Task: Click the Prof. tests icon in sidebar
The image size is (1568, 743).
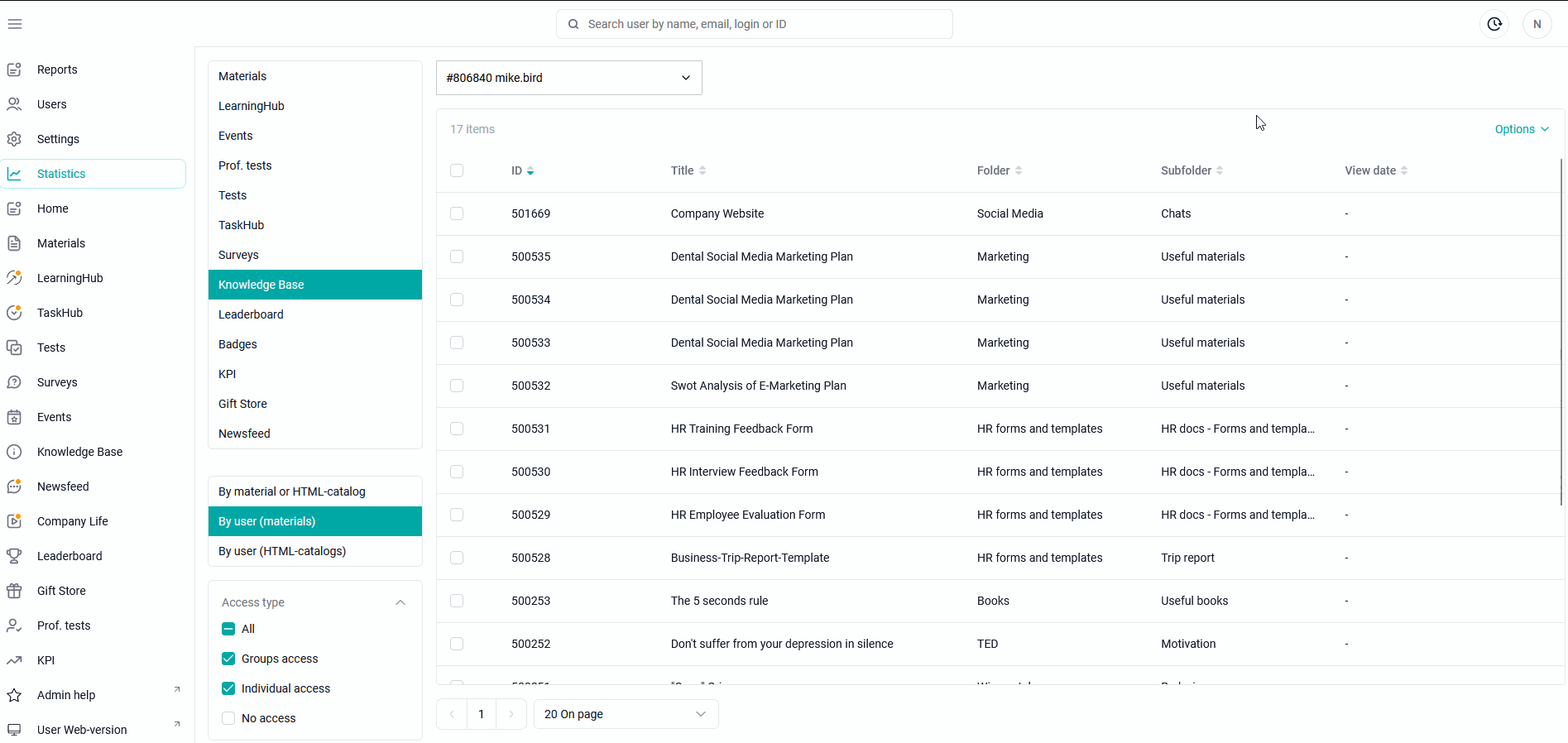Action: point(14,626)
